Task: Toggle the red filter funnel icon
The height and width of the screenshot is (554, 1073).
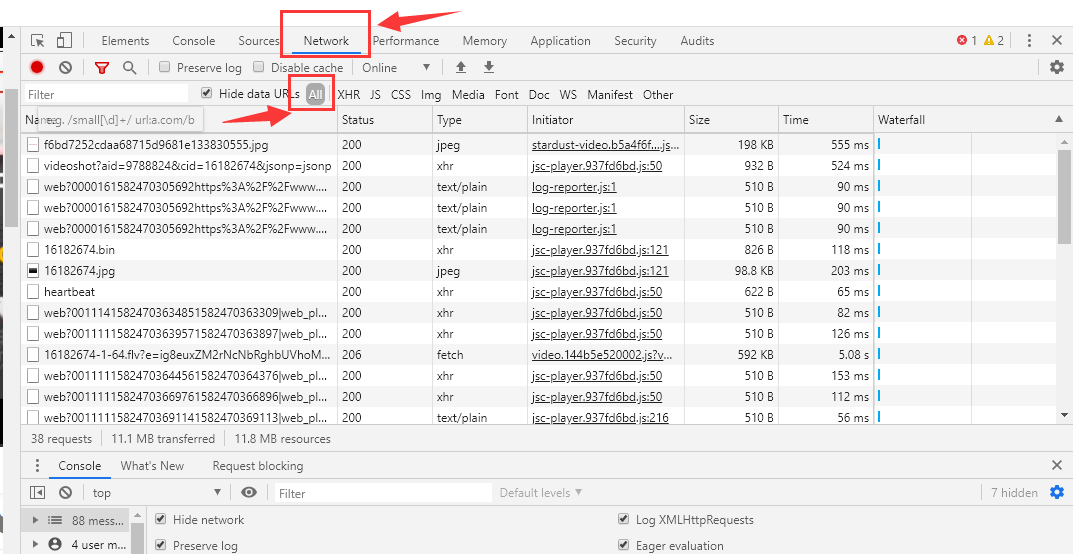Action: (102, 67)
